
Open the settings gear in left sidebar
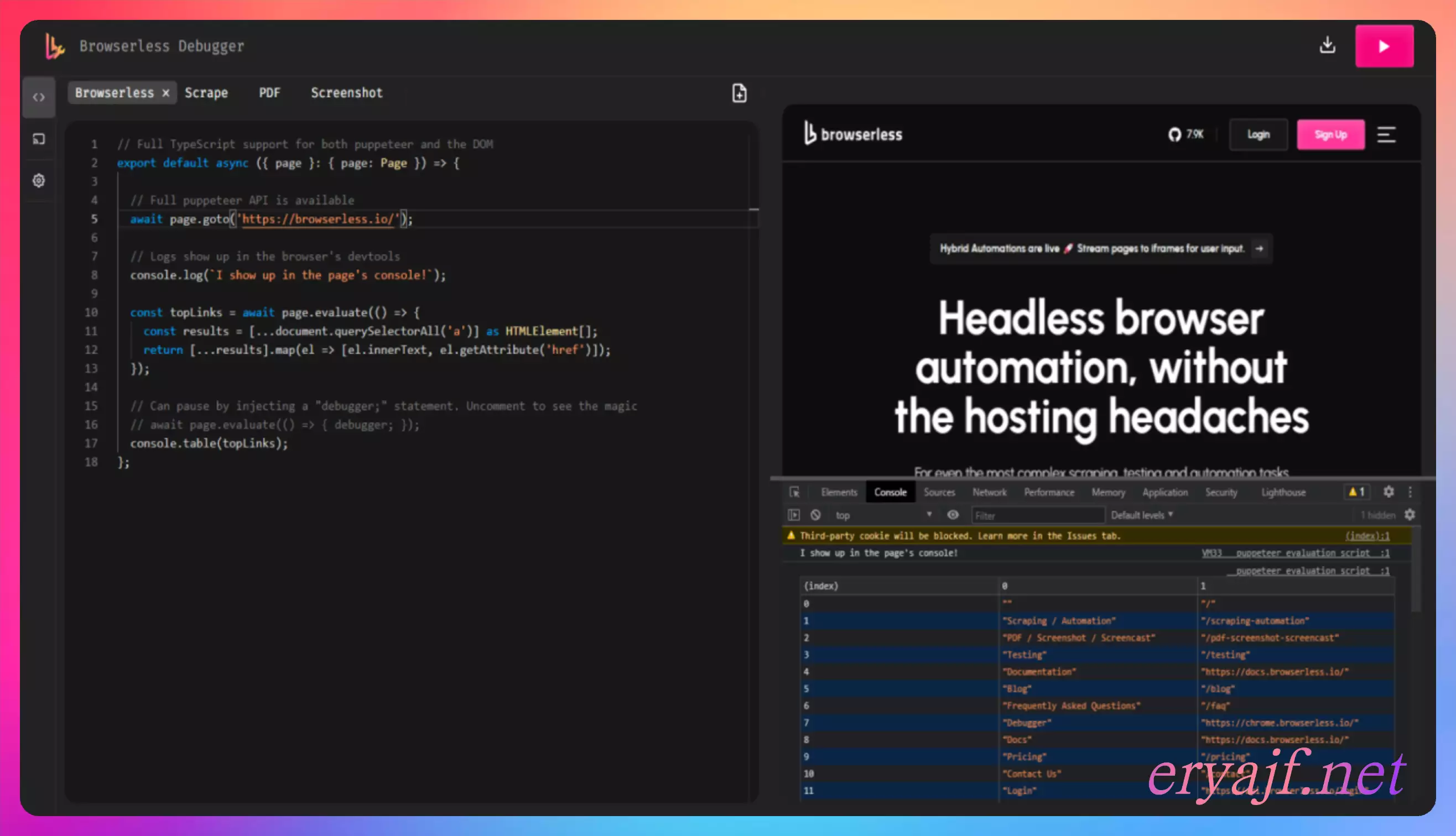click(39, 180)
